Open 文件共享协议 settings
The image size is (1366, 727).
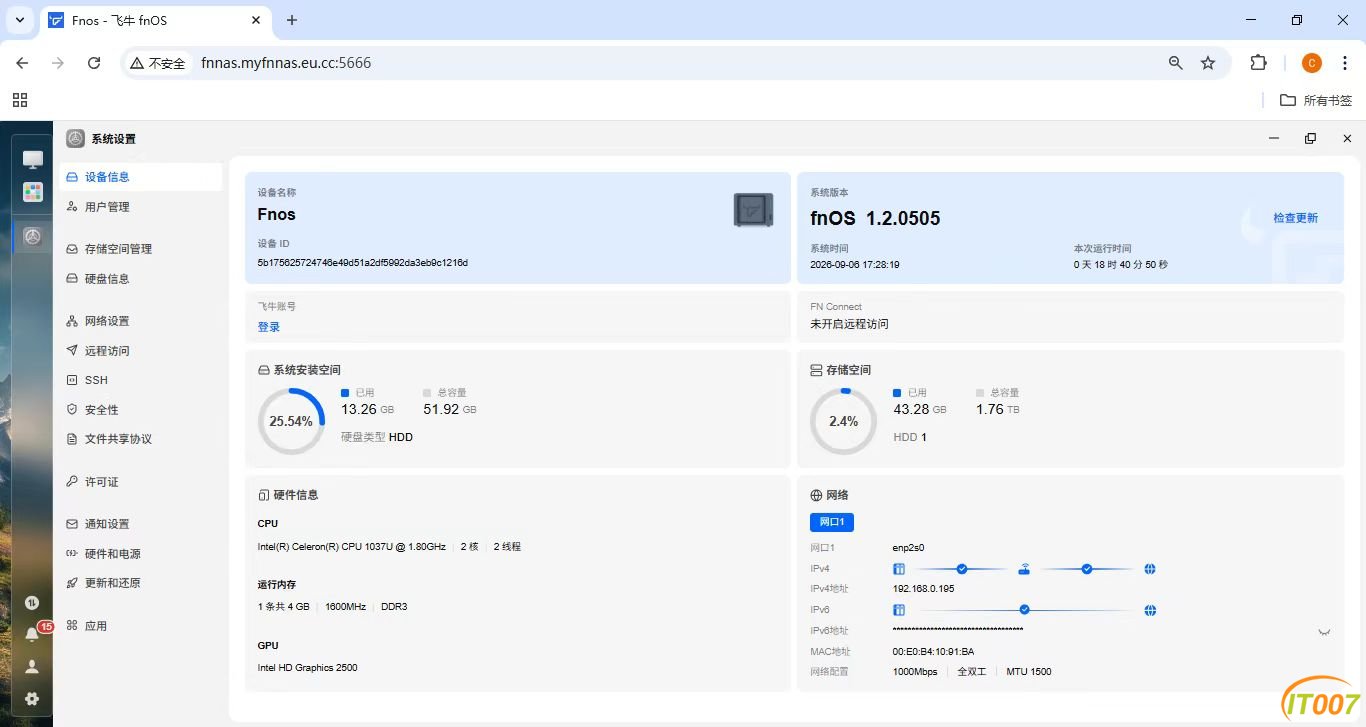(x=141, y=439)
